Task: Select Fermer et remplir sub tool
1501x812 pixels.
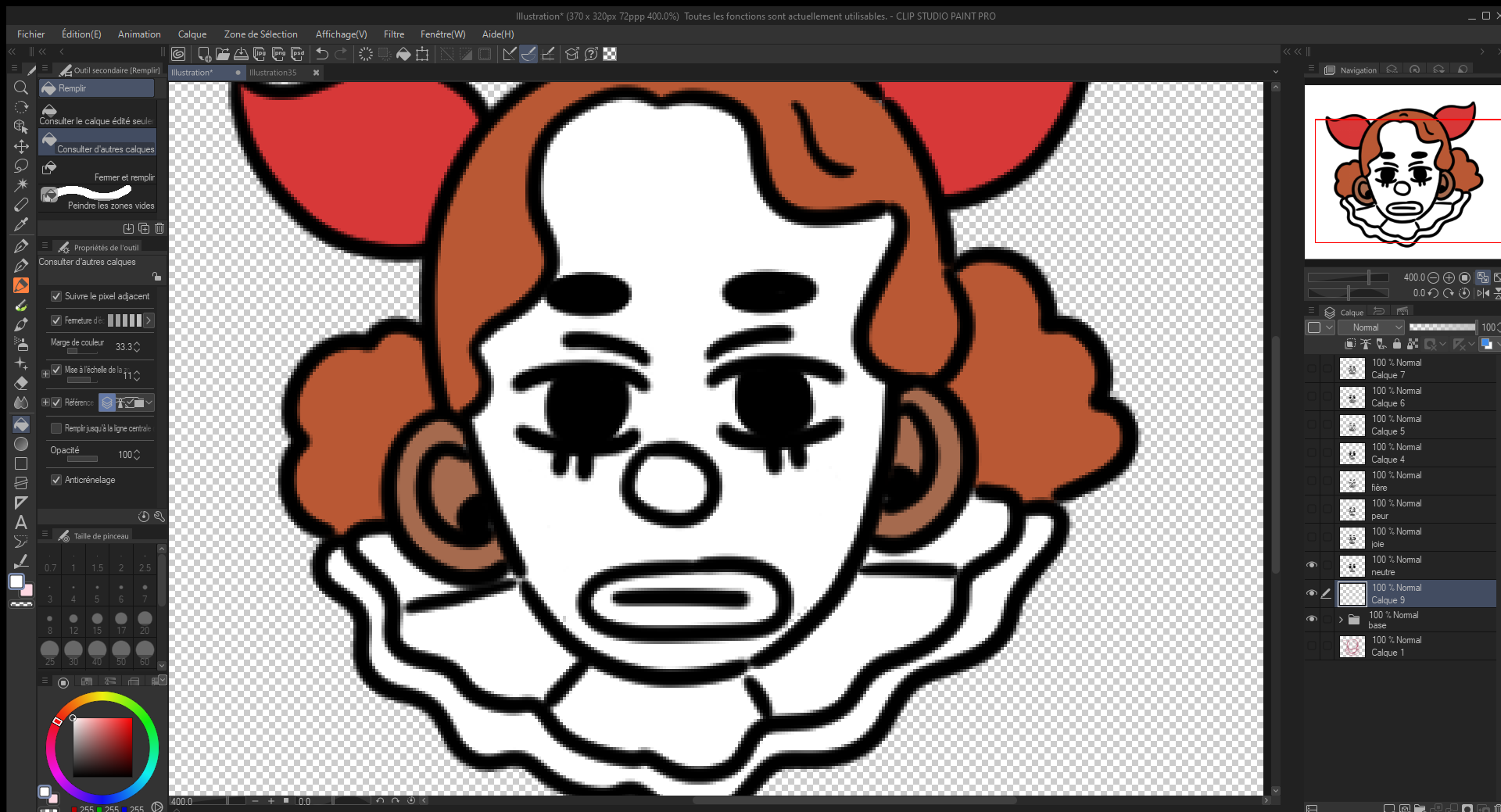Action: [x=97, y=170]
